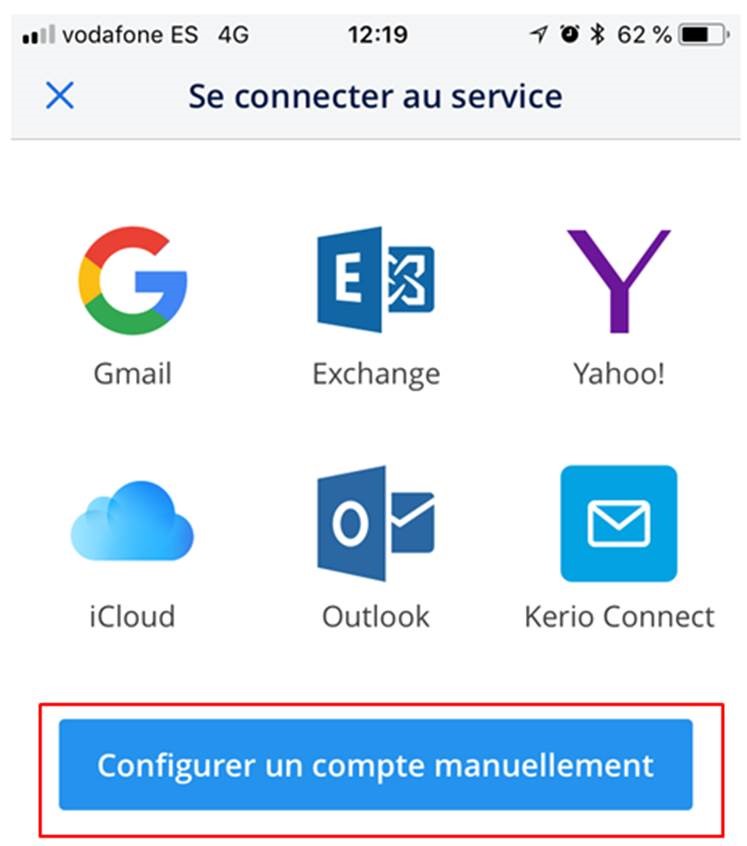747x846 pixels.
Task: Select the Kerio Connect envelope icon
Action: pyautogui.click(x=618, y=523)
